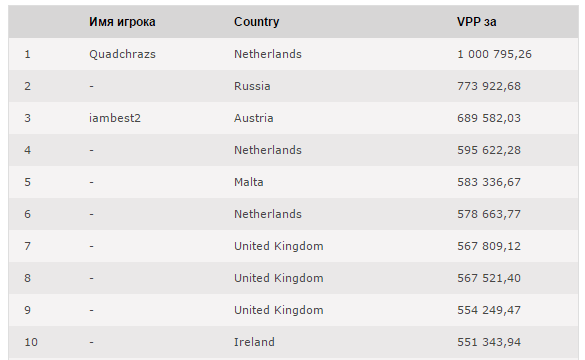Click the VPP value 583 336,67
This screenshot has width=585, height=360.
(x=489, y=182)
